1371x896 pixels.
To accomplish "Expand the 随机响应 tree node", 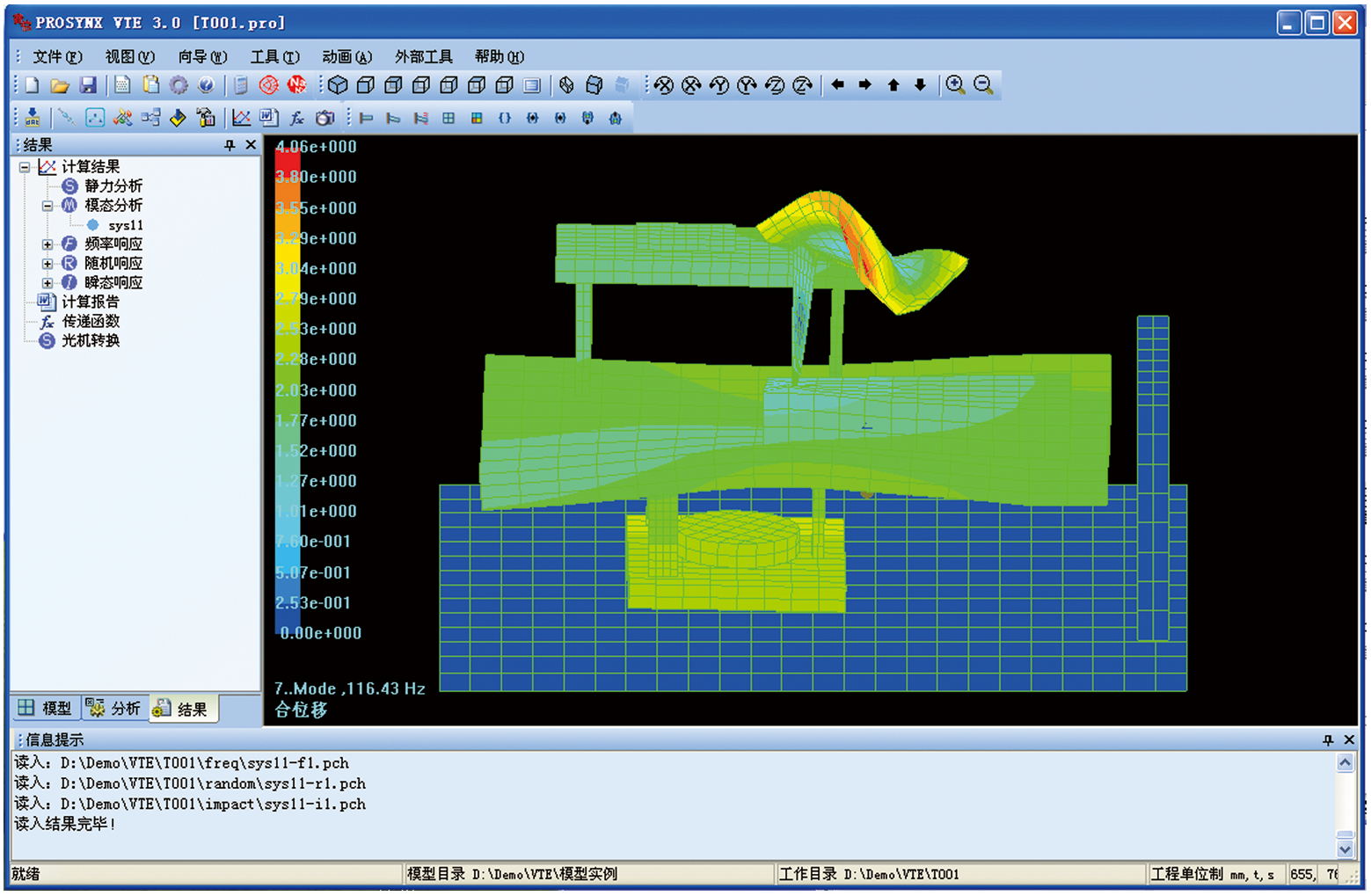I will 47,264.
